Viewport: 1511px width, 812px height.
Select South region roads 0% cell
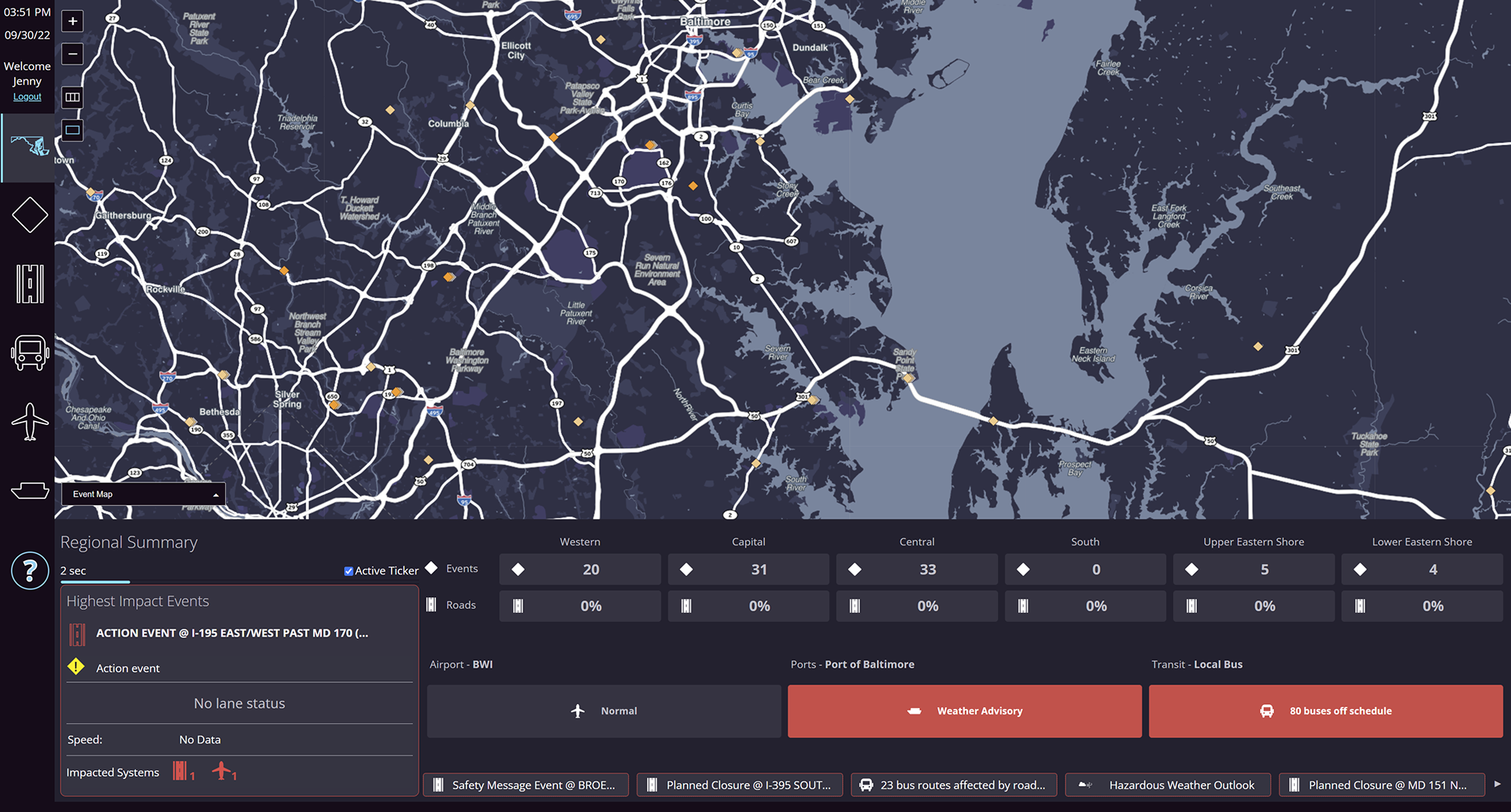[1085, 606]
